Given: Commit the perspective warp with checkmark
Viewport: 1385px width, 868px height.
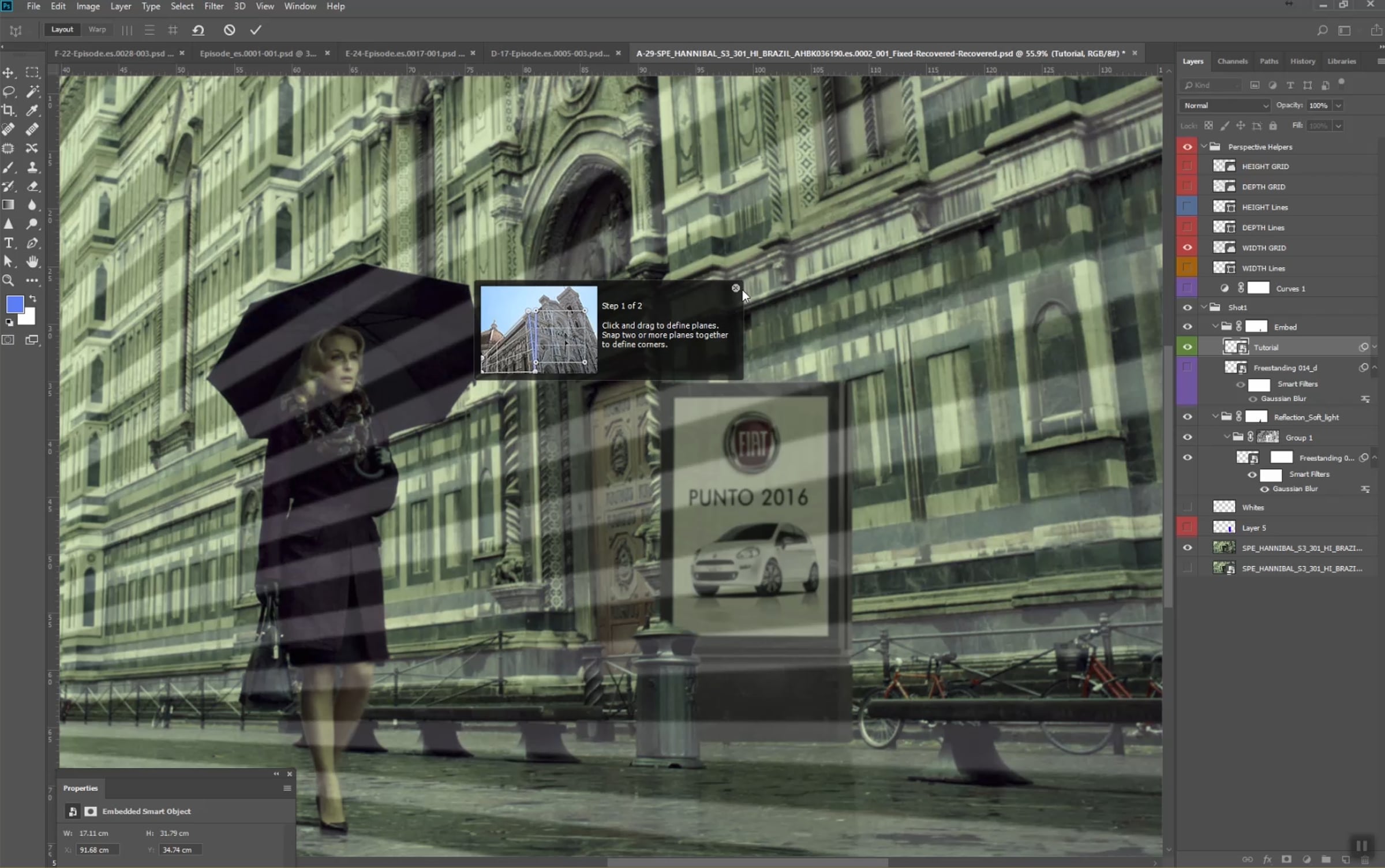Looking at the screenshot, I should (x=256, y=30).
